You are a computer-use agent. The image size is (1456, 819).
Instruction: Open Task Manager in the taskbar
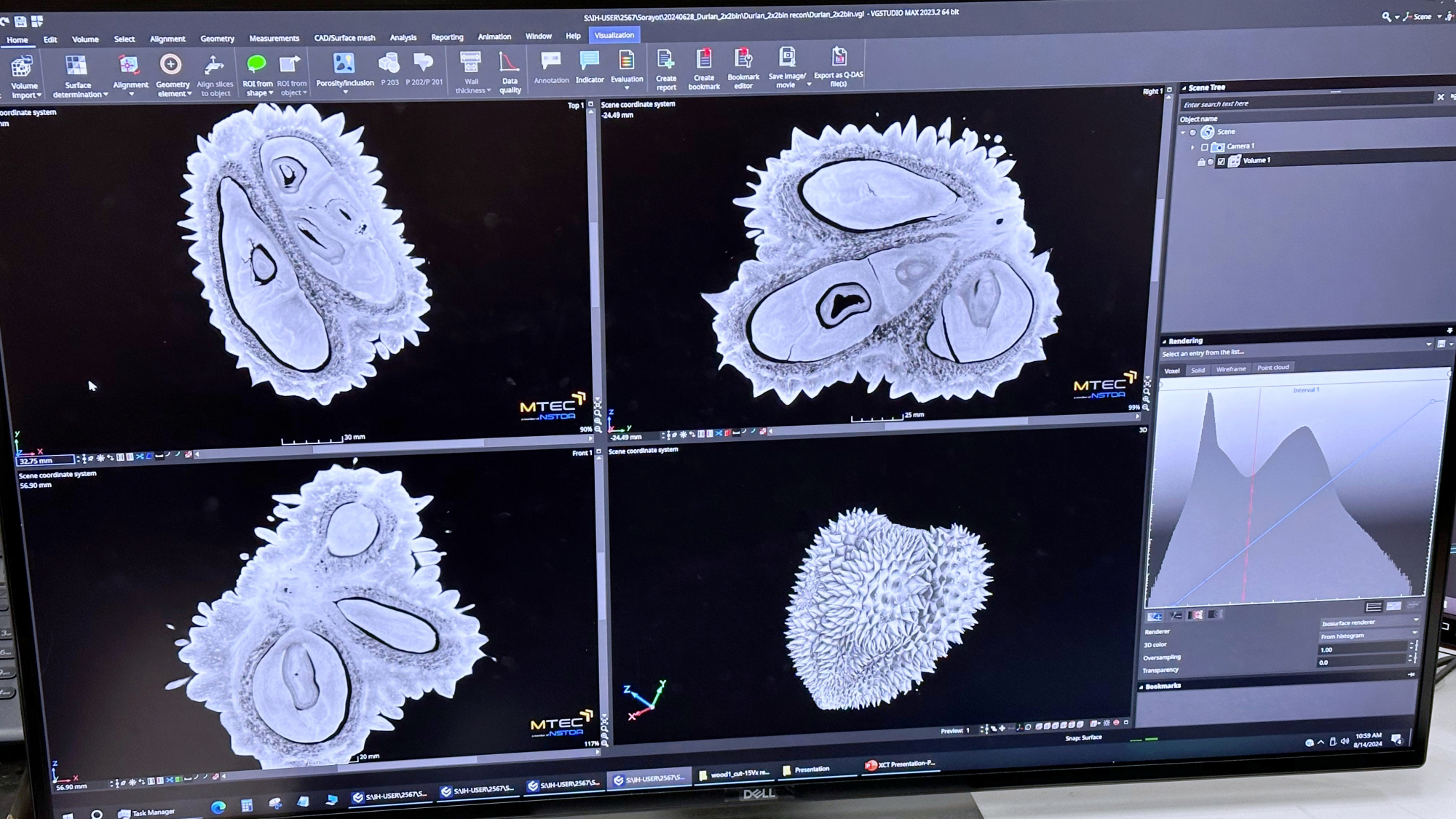146,812
